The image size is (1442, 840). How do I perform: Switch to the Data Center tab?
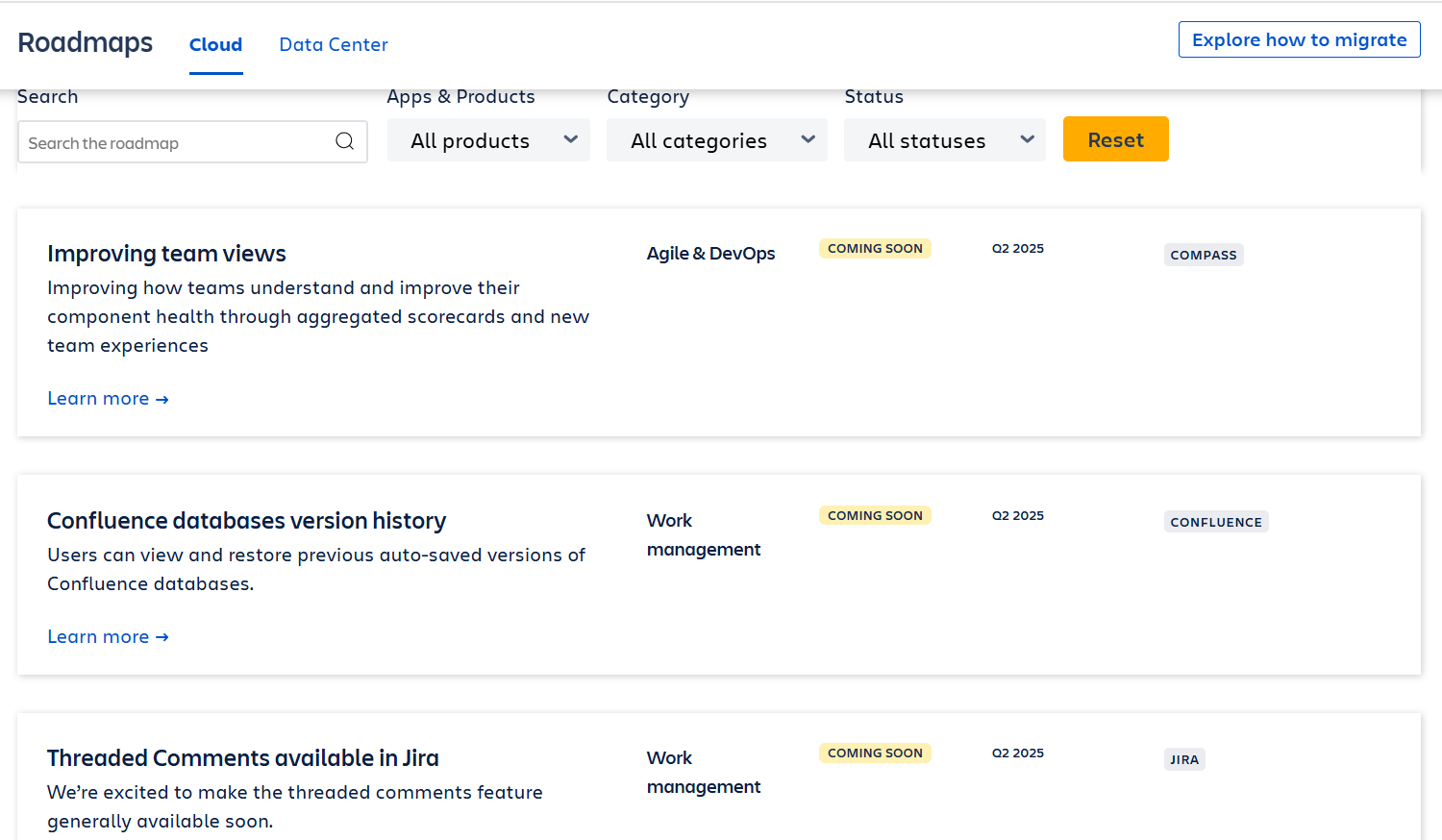click(334, 44)
